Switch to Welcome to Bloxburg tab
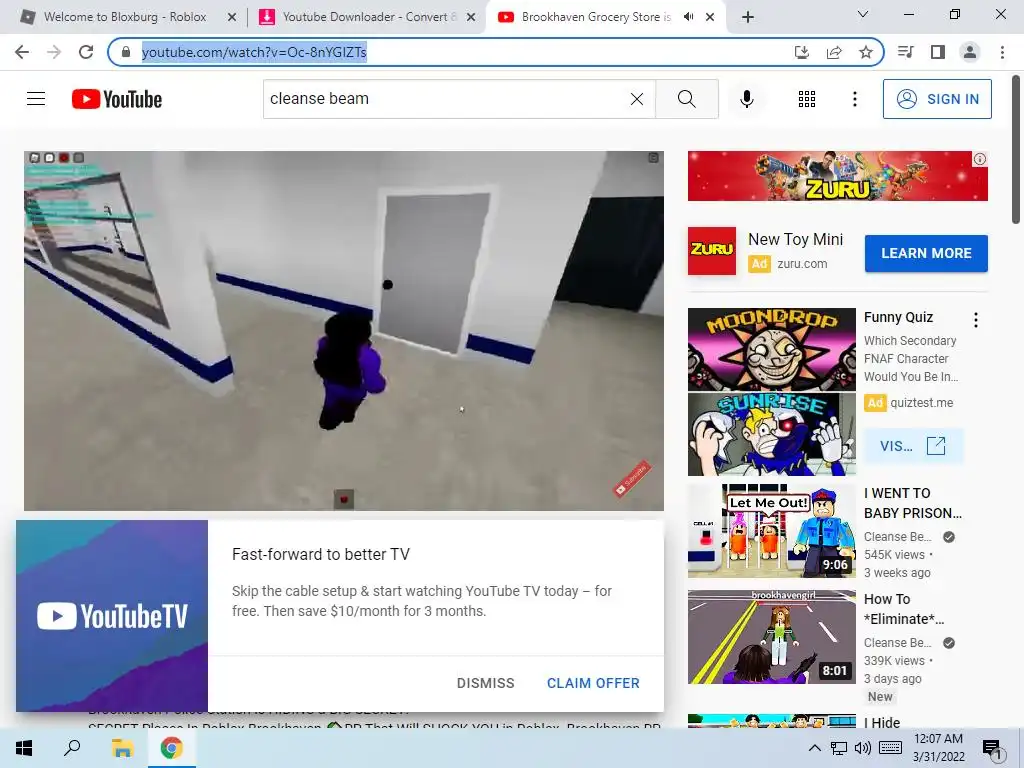This screenshot has height=768, width=1024. pyautogui.click(x=124, y=17)
